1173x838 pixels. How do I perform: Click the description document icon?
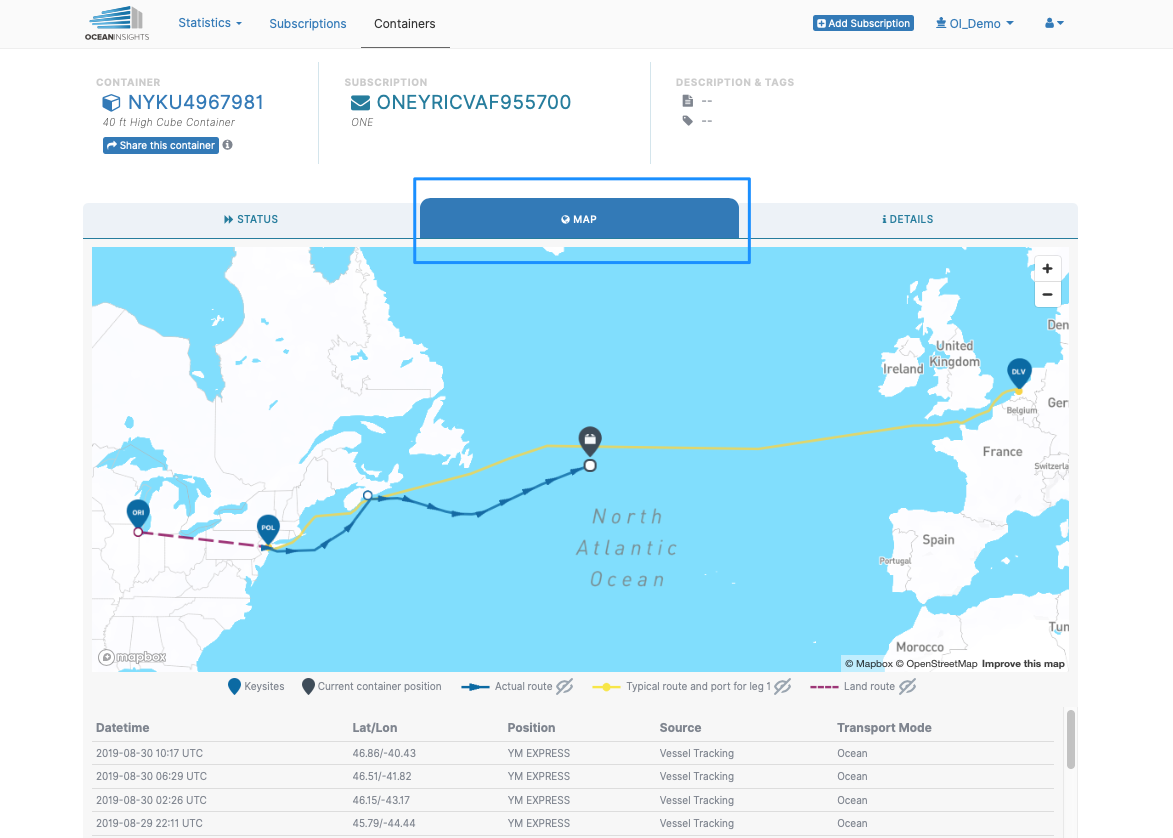687,100
